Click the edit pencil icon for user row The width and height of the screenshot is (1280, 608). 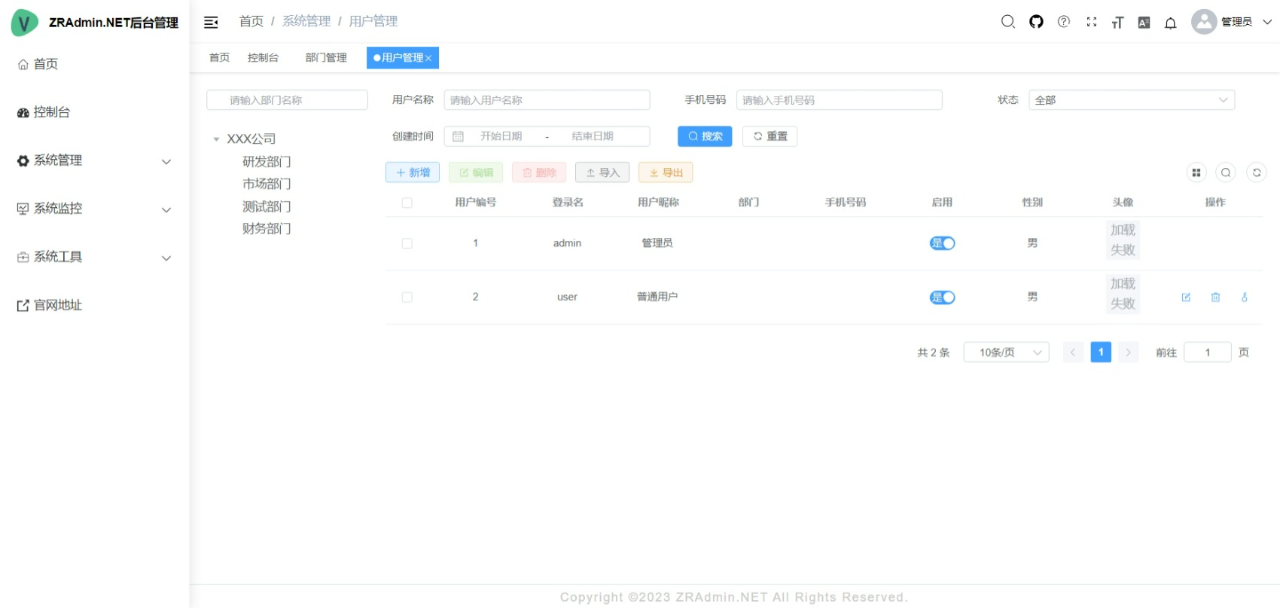click(x=1185, y=297)
